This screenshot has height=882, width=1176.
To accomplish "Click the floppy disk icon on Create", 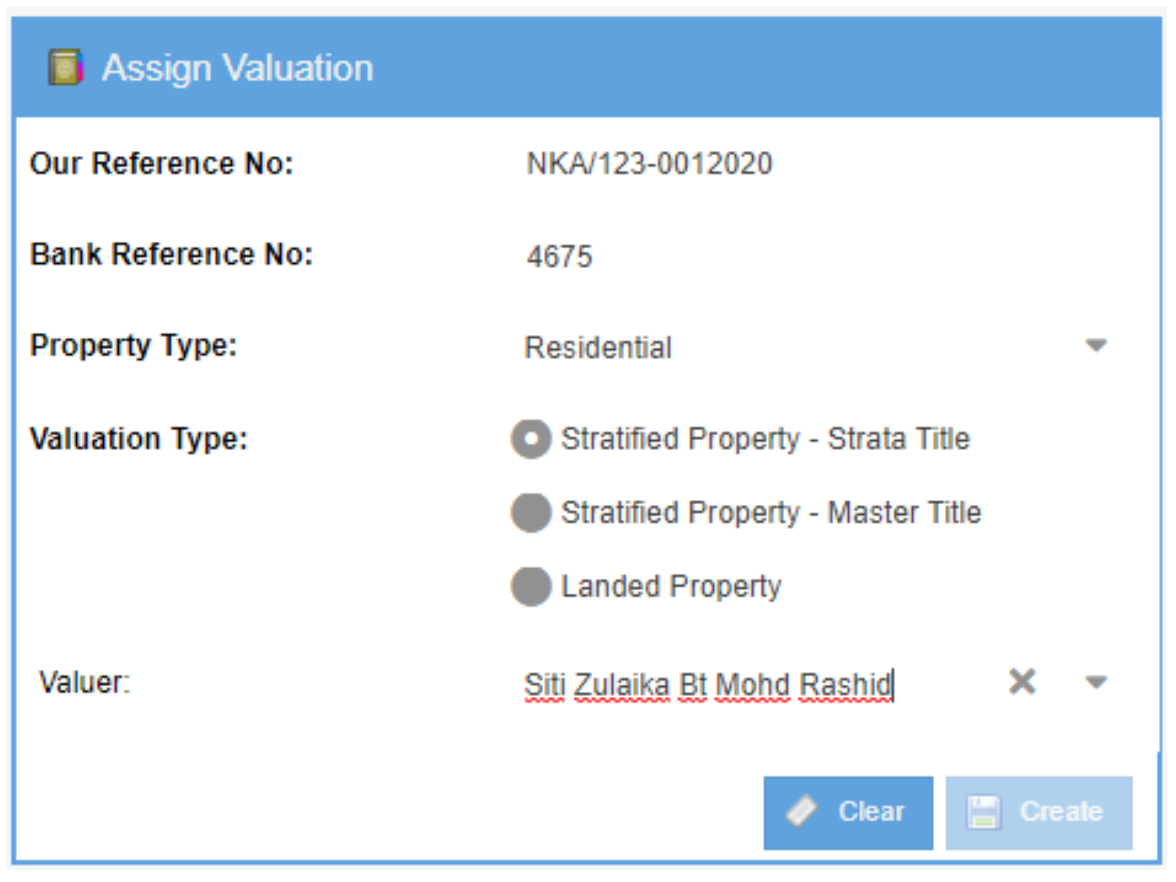I will [x=983, y=812].
